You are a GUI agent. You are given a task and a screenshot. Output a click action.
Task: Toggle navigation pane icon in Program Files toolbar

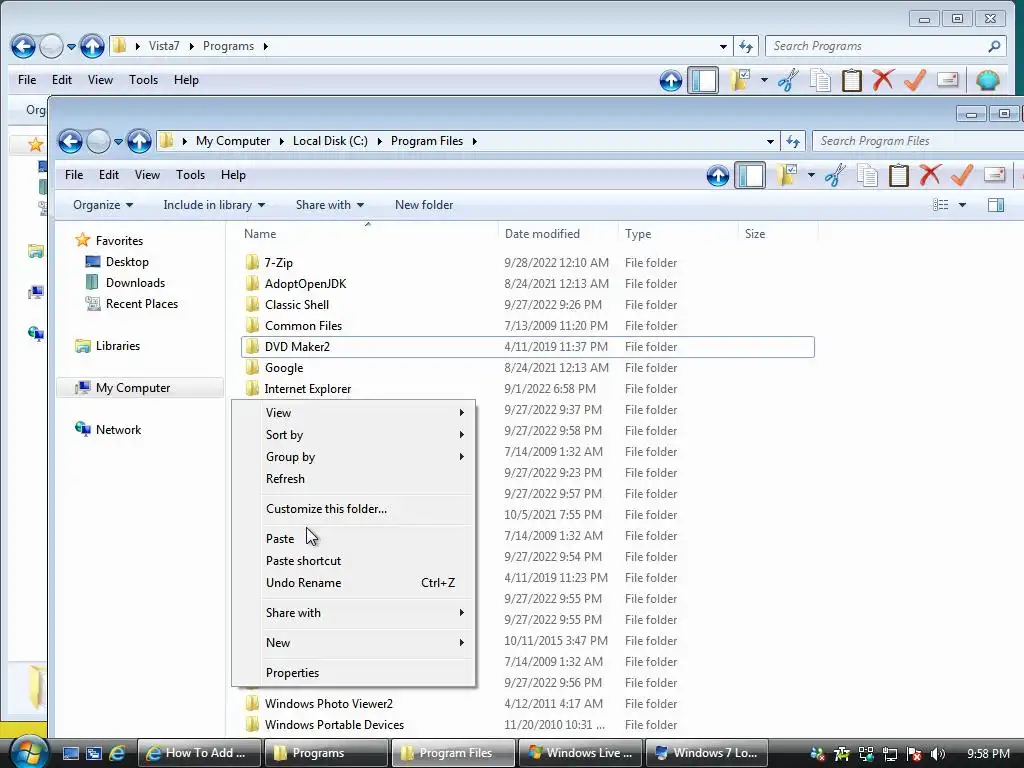[x=750, y=175]
